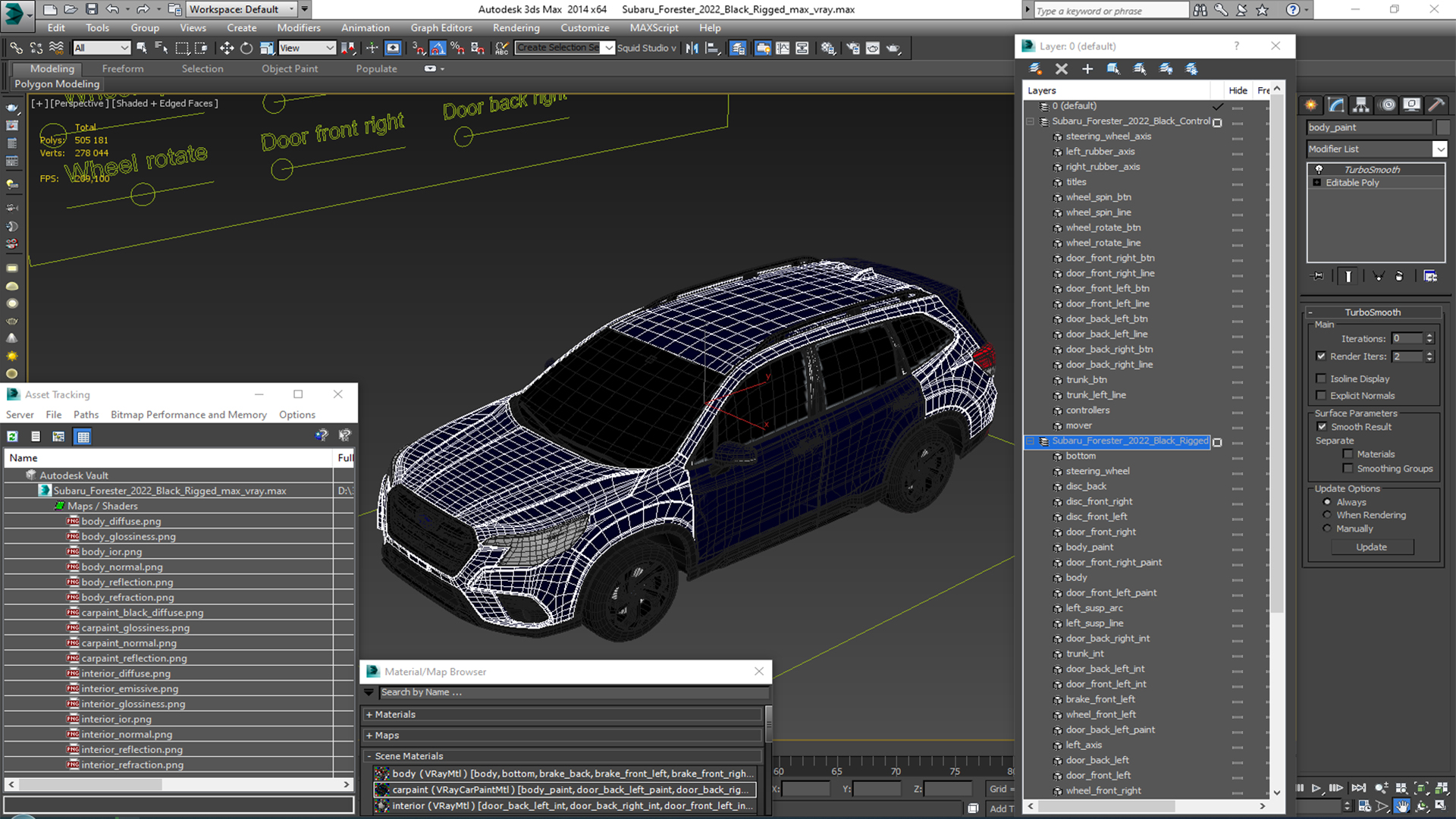
Task: Click Bitmap Performance and Memory menu
Action: 189,415
